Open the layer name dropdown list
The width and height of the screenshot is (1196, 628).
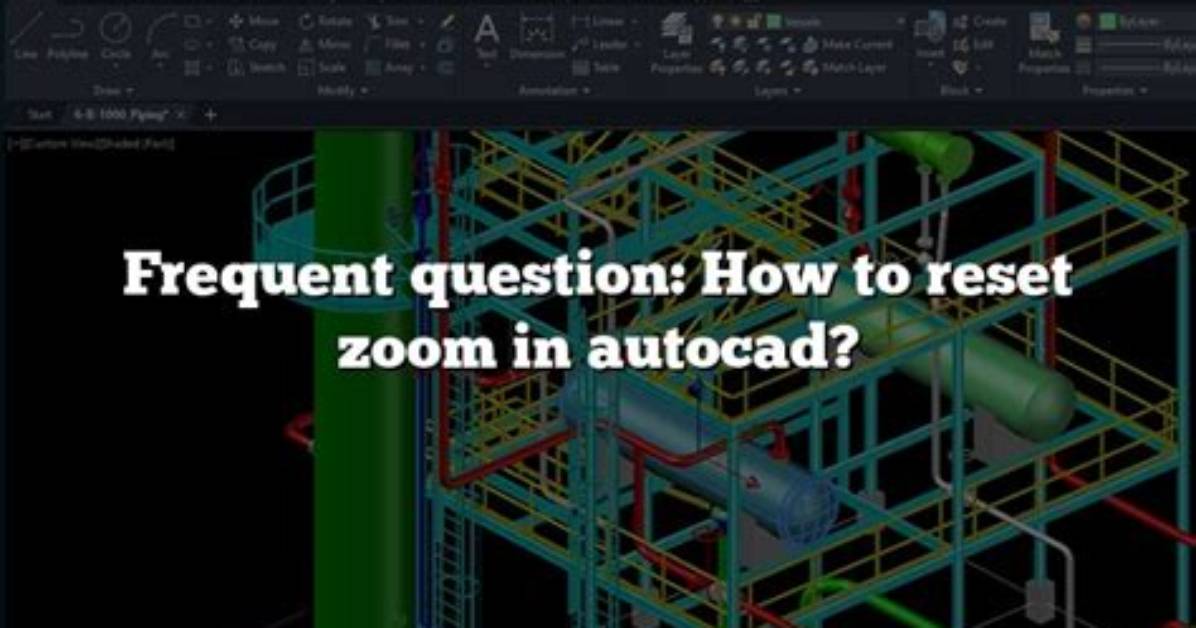901,22
